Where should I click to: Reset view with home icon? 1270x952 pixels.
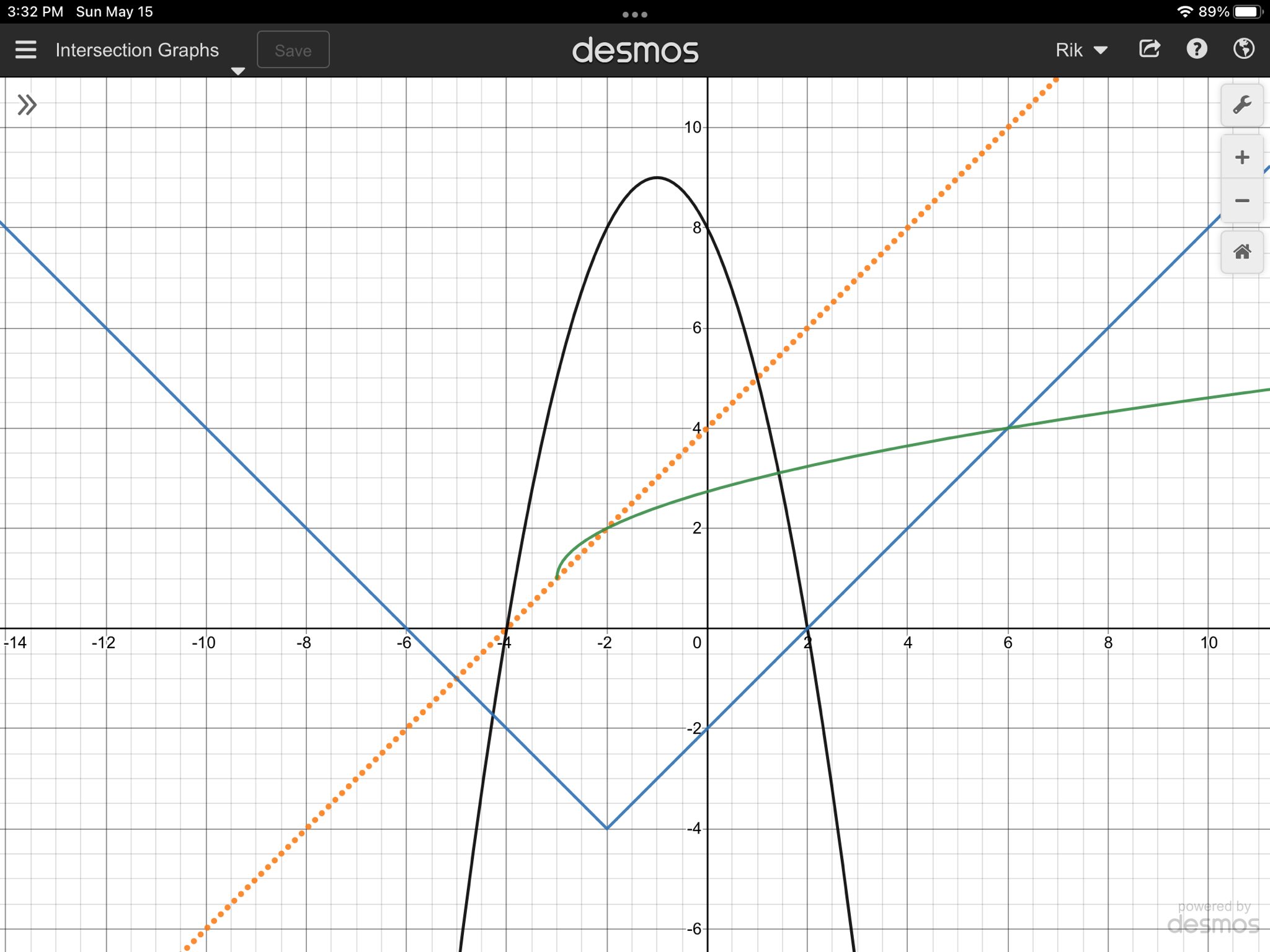1241,252
